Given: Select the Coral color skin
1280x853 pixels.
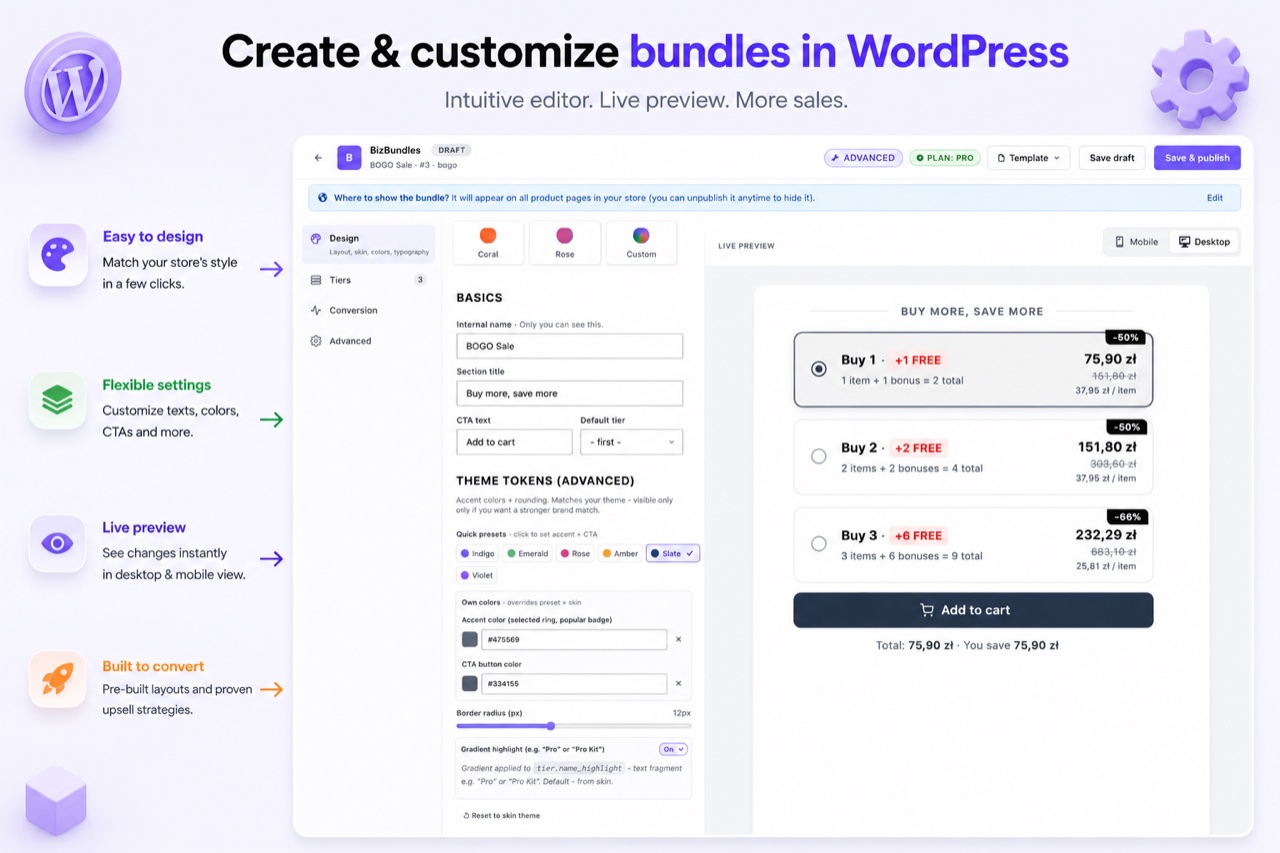Looking at the screenshot, I should pyautogui.click(x=488, y=243).
